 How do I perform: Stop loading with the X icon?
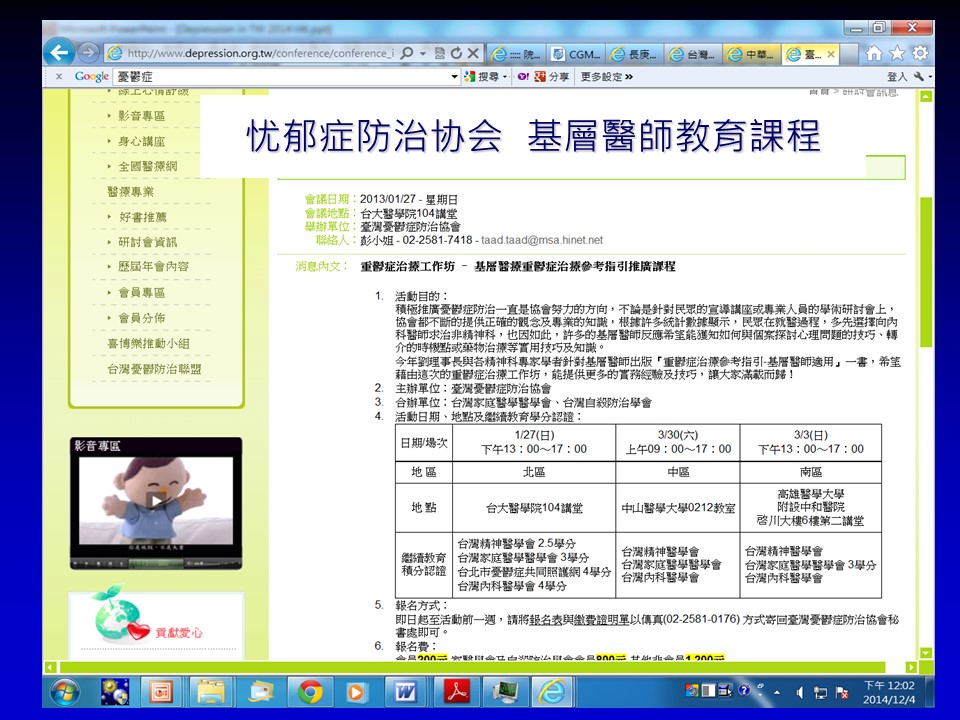(x=473, y=53)
